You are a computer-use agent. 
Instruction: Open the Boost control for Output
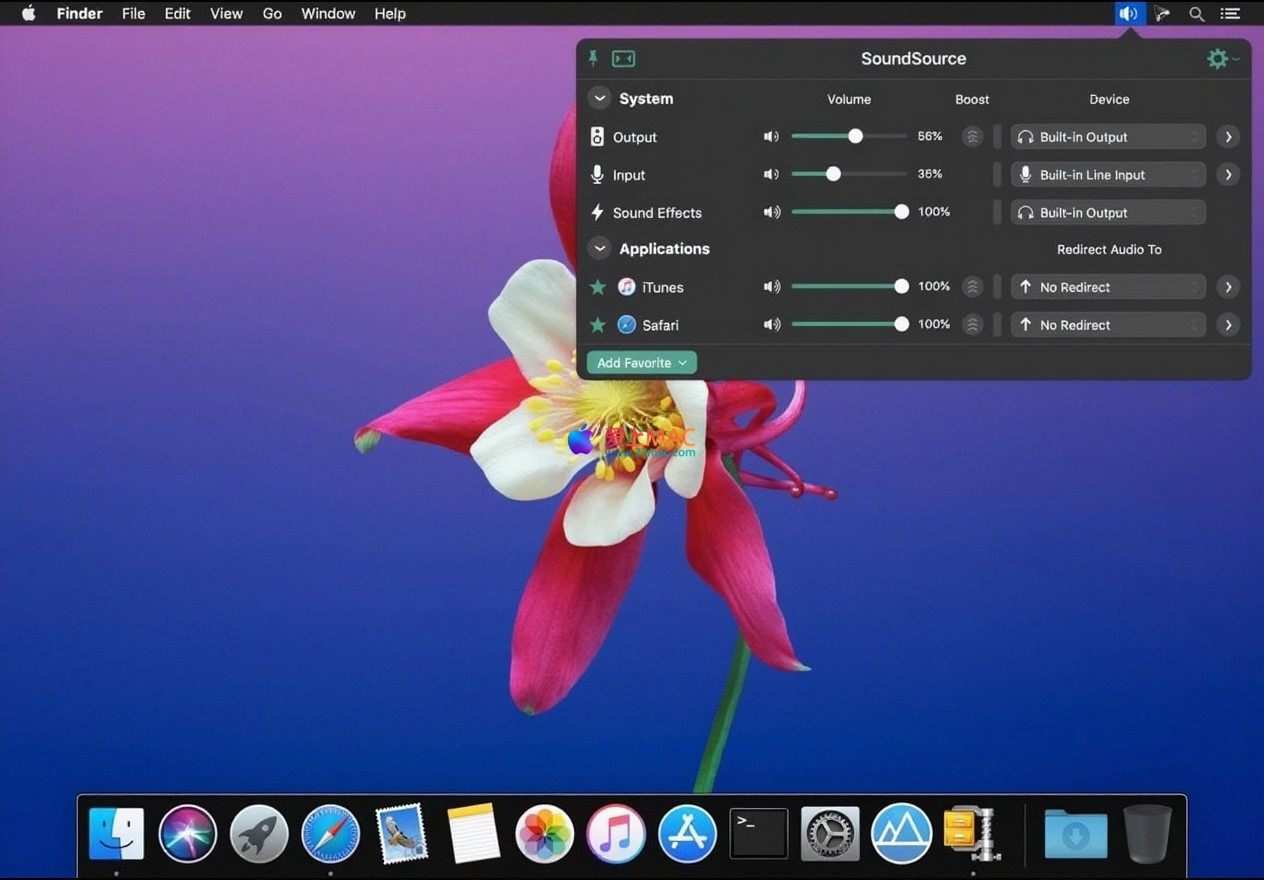tap(972, 137)
